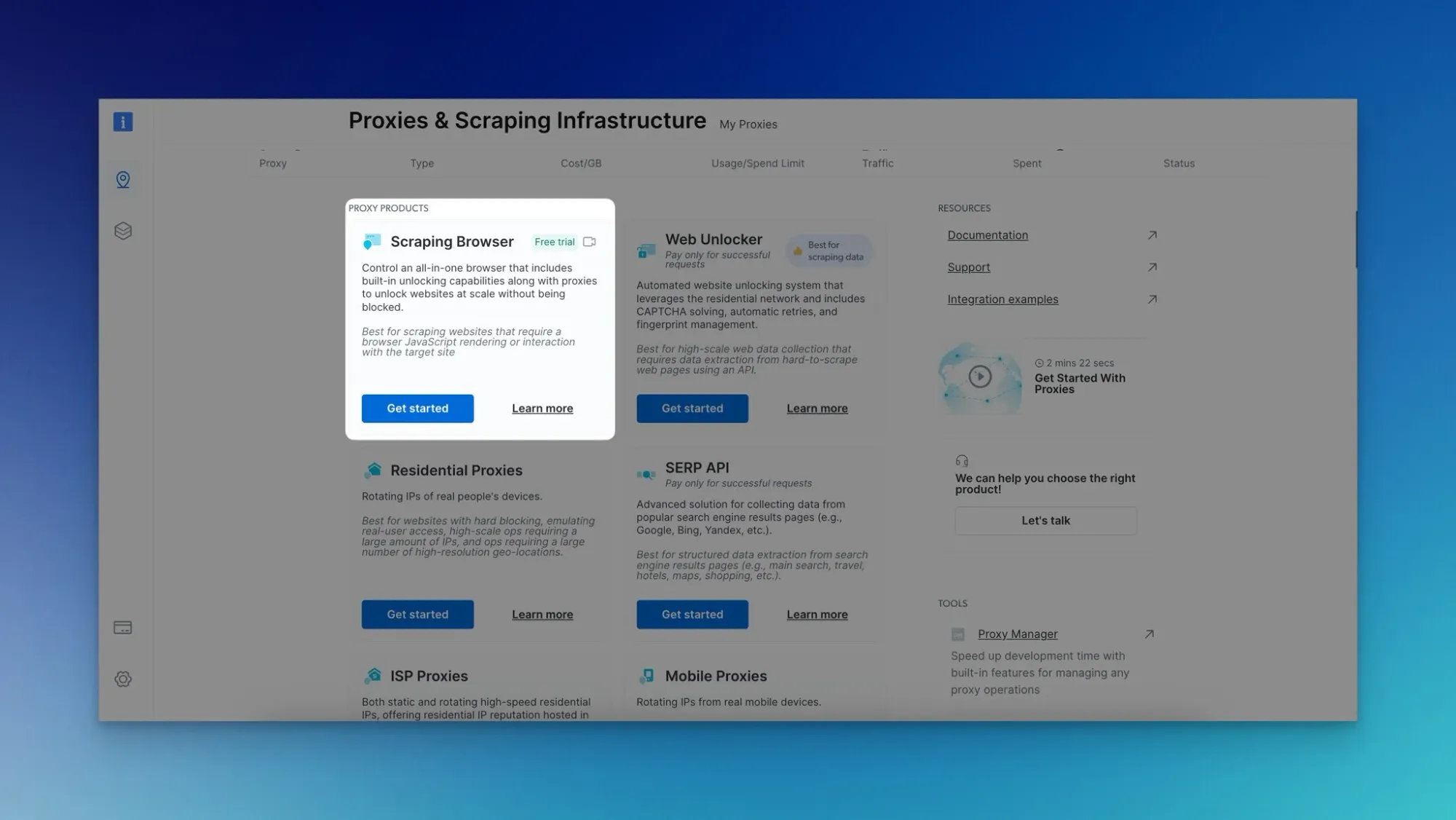1456x820 pixels.
Task: Click Get started for Scraping Browser
Action: [x=417, y=408]
